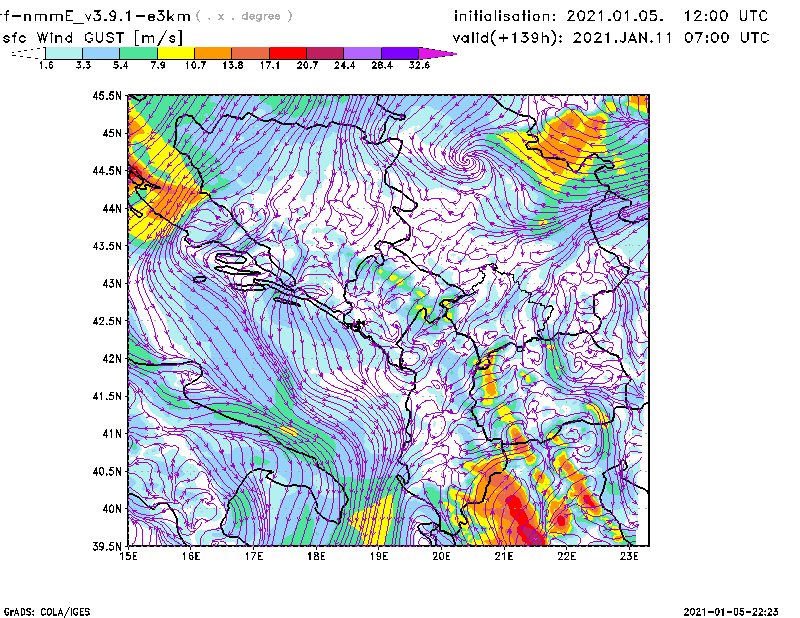800x618 pixels.
Task: Click the '41.5N' latitude label
Action: [x=107, y=396]
